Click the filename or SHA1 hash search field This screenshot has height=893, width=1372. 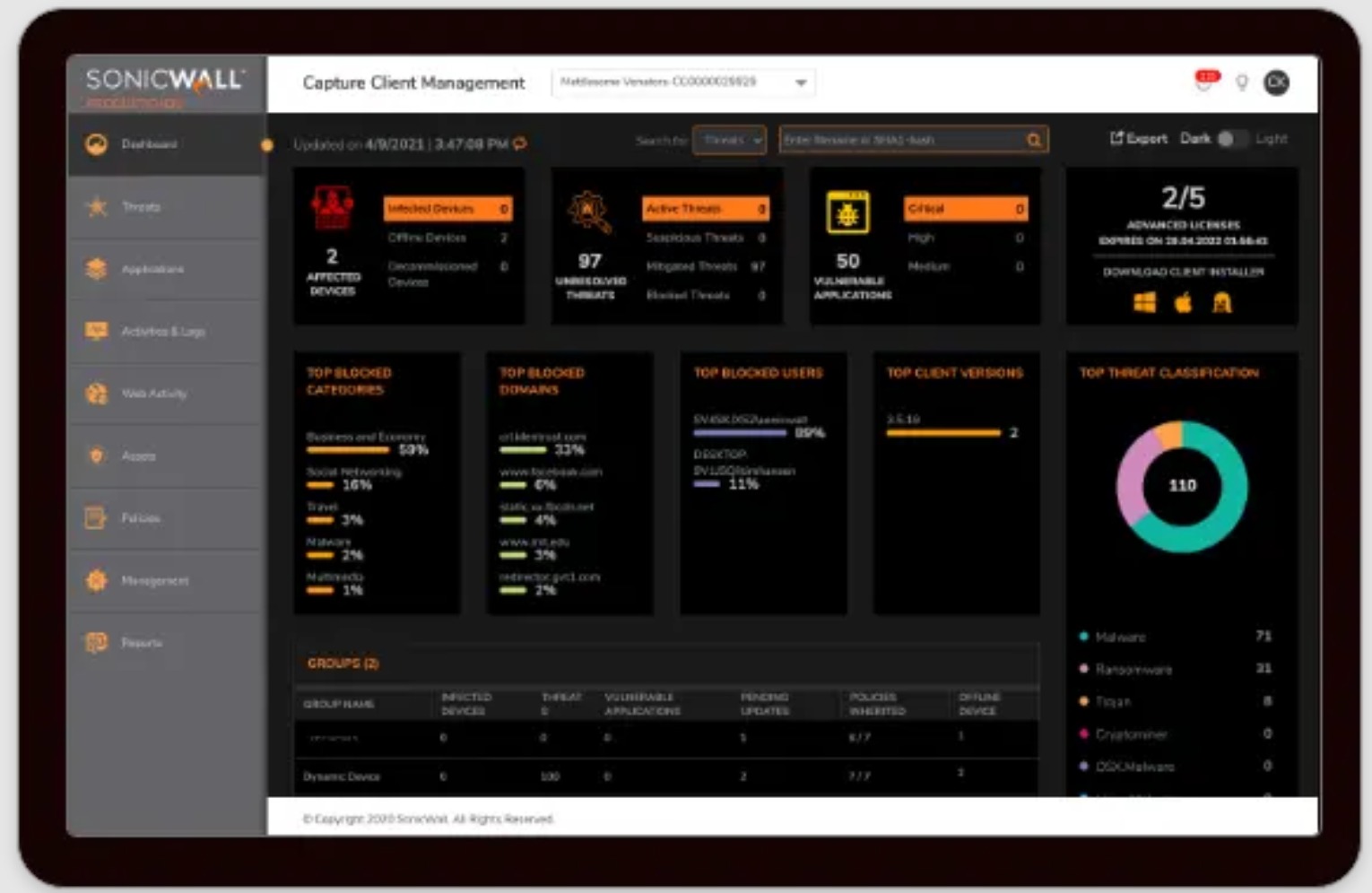901,140
